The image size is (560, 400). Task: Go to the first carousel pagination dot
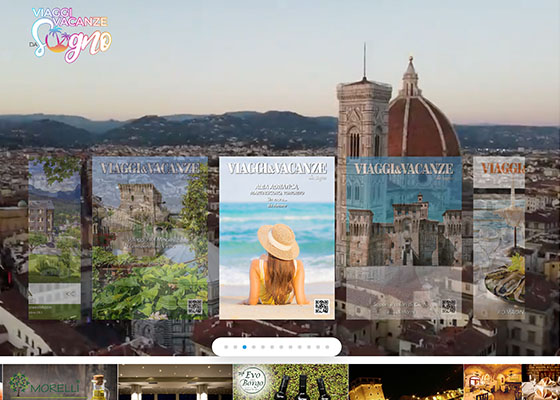[x=226, y=347]
